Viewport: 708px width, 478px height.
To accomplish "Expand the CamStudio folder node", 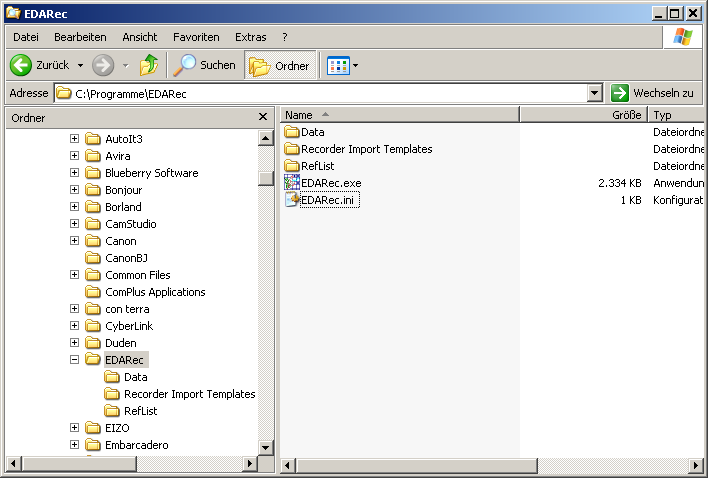I will pos(75,224).
